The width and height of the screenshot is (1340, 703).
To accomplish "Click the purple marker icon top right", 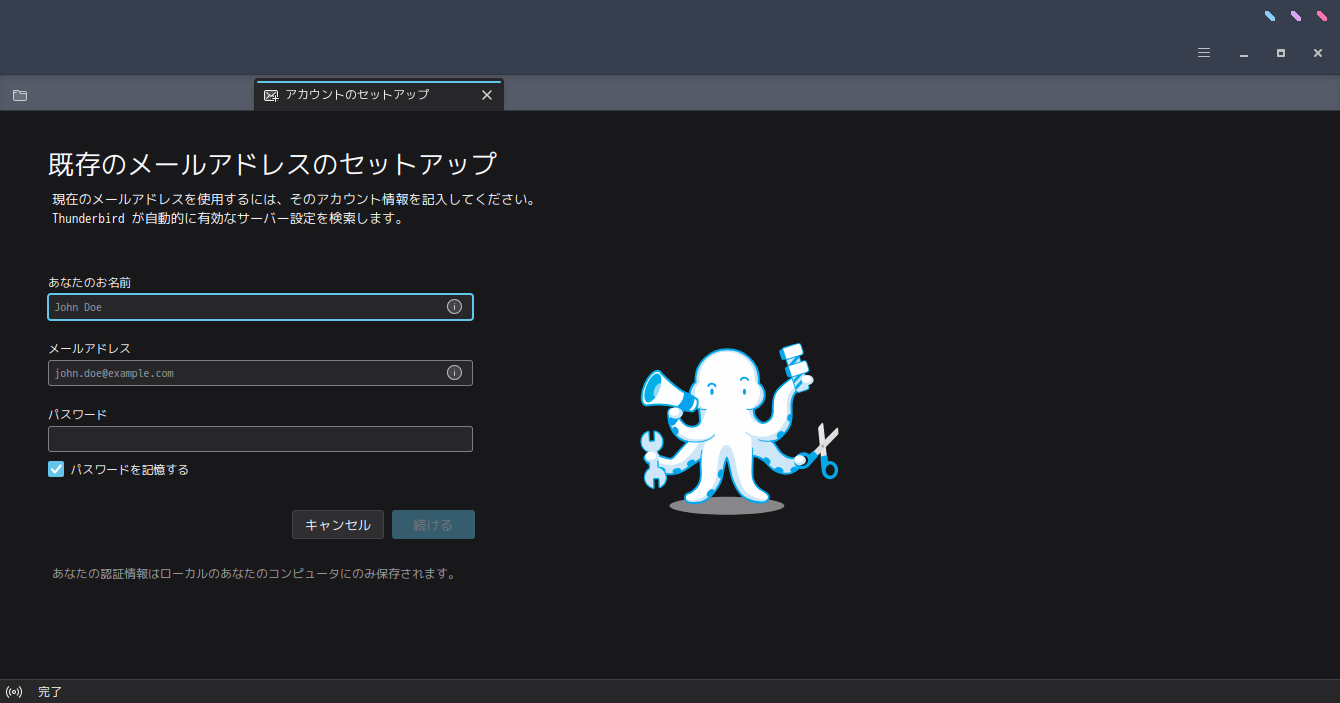I will (1296, 16).
